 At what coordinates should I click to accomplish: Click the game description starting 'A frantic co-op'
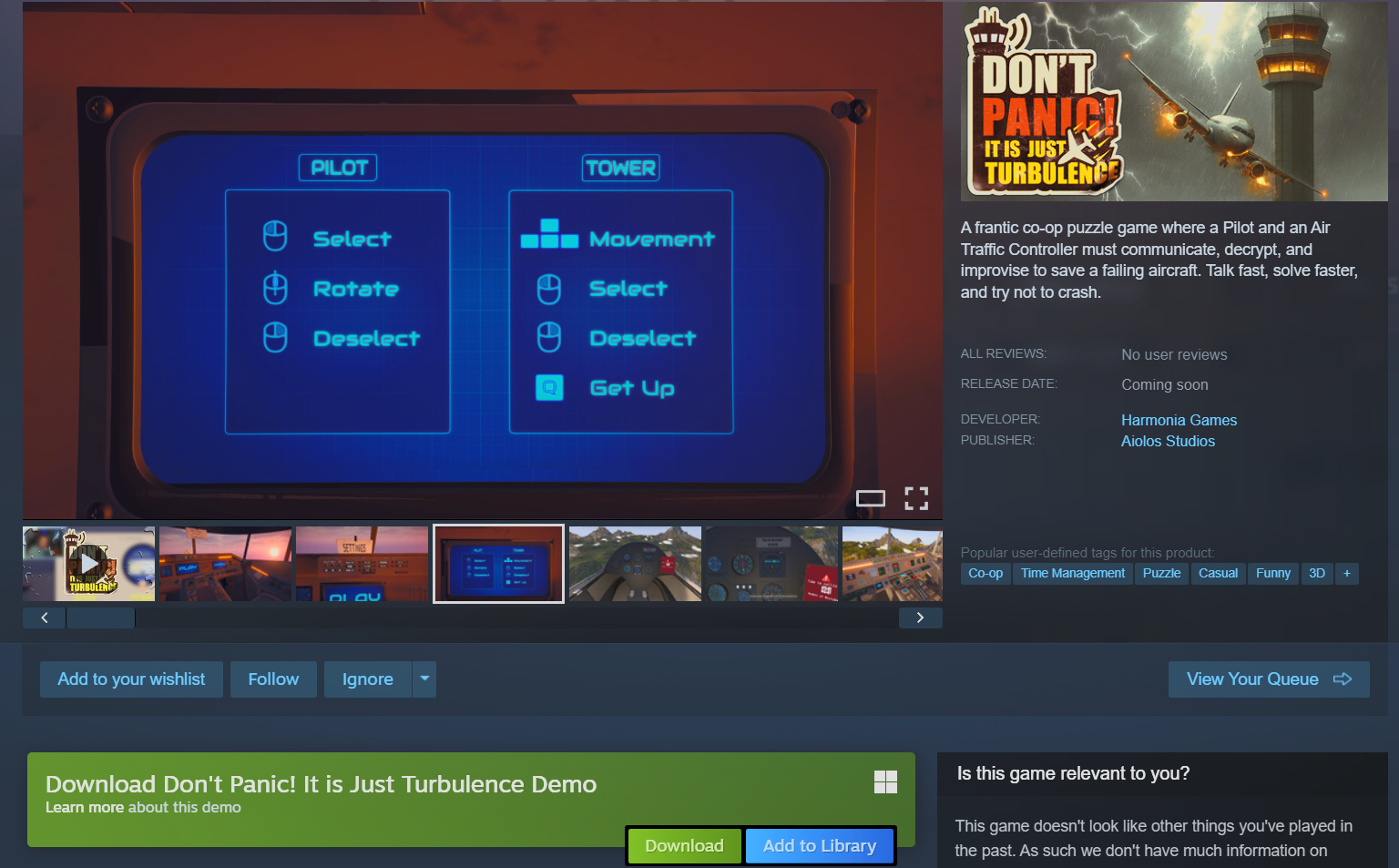[1159, 260]
